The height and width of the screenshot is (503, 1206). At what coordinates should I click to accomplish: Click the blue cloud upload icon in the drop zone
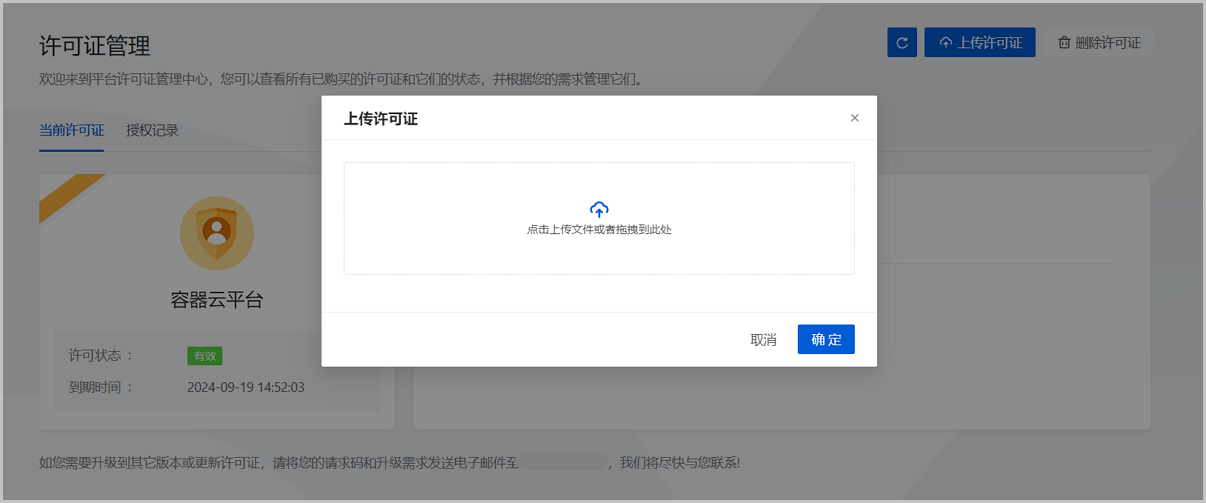(599, 209)
